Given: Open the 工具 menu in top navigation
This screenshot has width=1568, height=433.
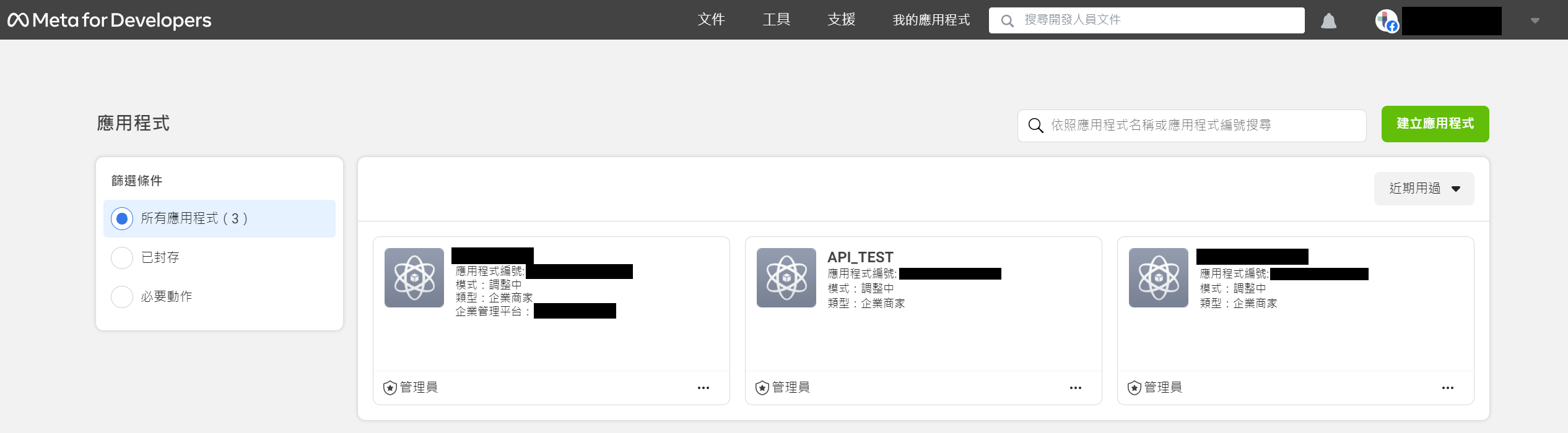Looking at the screenshot, I should tap(777, 20).
